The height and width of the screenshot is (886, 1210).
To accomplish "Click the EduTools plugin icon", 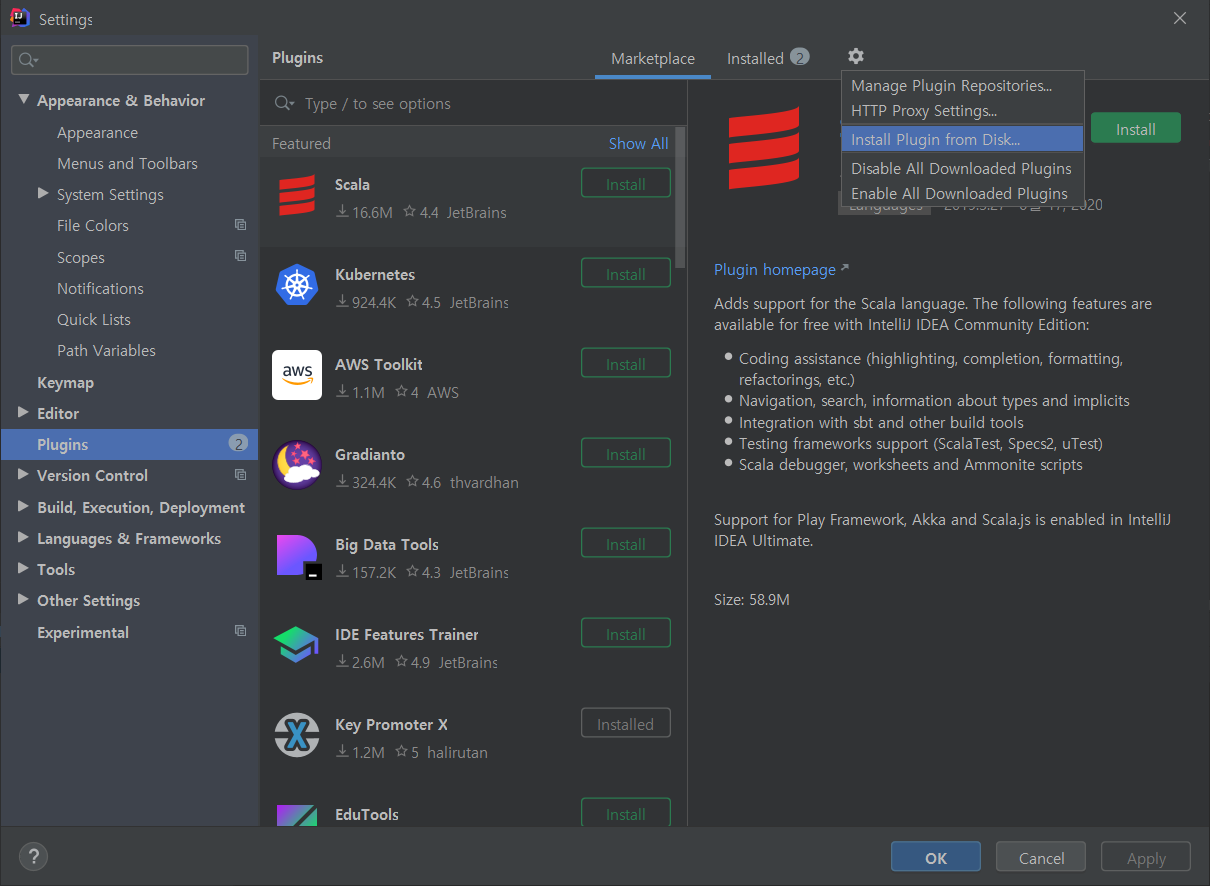I will tap(297, 814).
